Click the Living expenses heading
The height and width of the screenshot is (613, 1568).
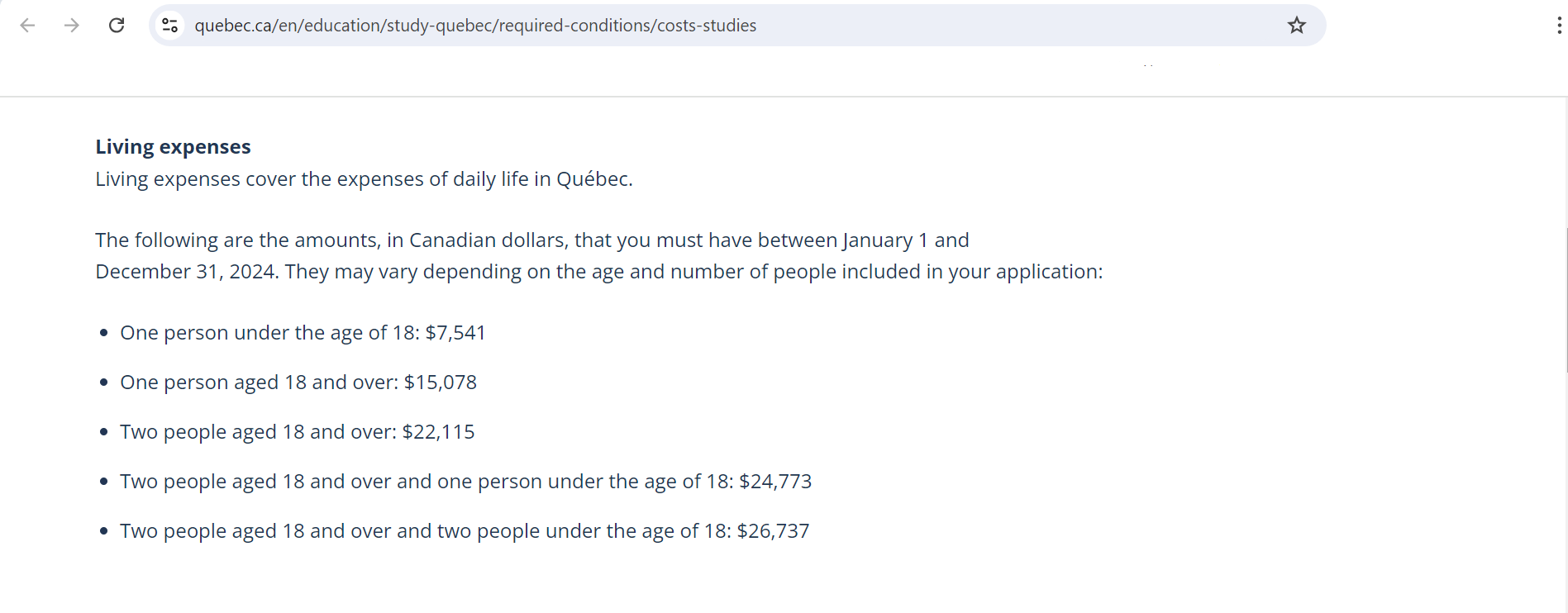click(173, 146)
